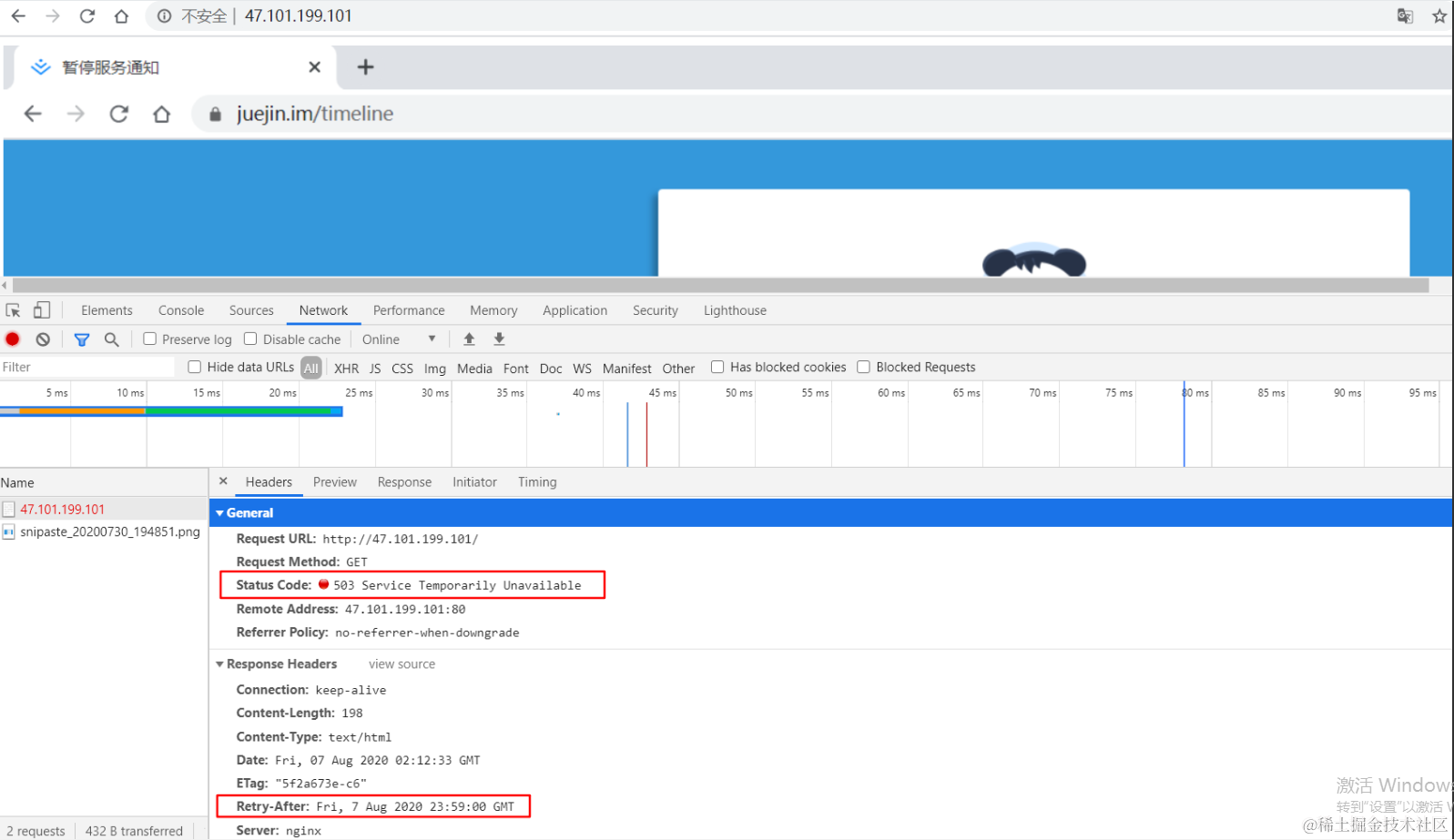Click the page horizontal scrollbar

click(720, 285)
